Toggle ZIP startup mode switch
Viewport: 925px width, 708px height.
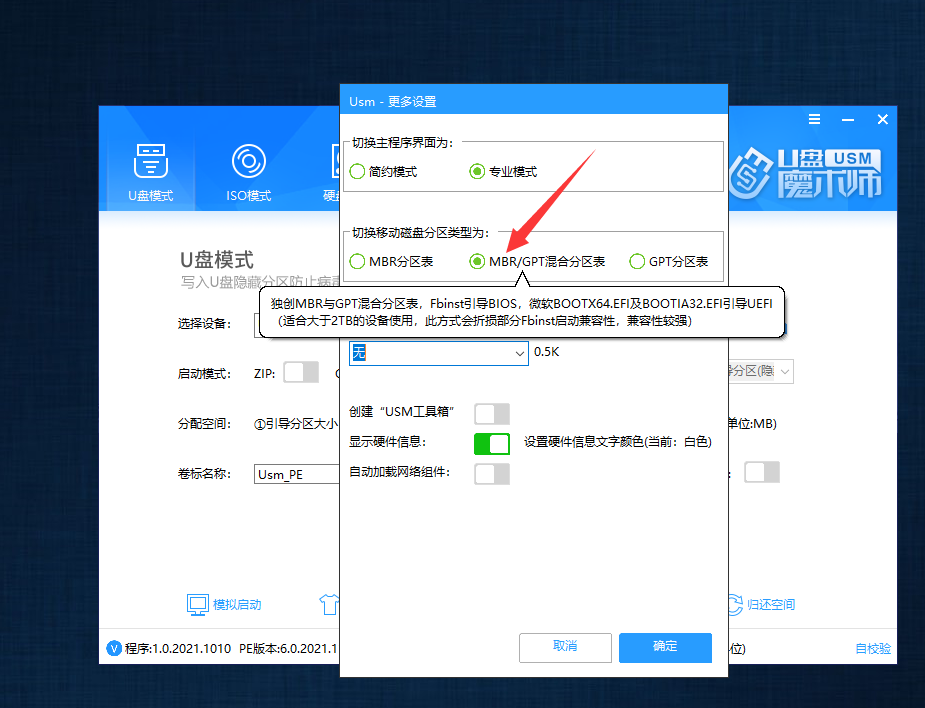[301, 372]
